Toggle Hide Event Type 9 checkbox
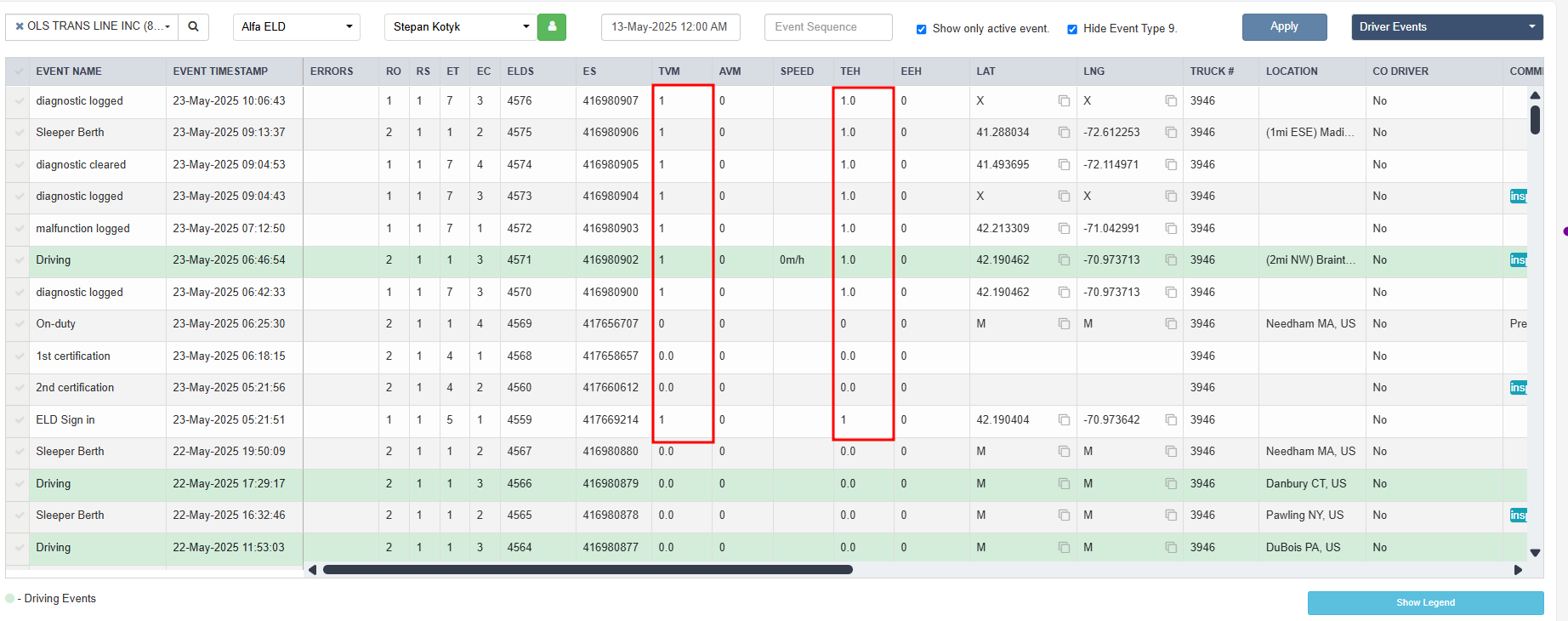Image resolution: width=1568 pixels, height=621 pixels. (1072, 29)
